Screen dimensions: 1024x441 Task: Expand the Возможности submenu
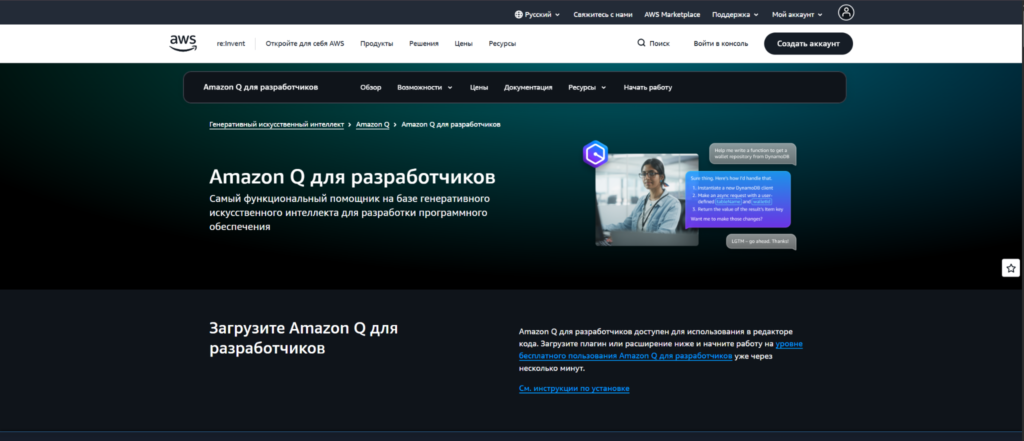424,87
